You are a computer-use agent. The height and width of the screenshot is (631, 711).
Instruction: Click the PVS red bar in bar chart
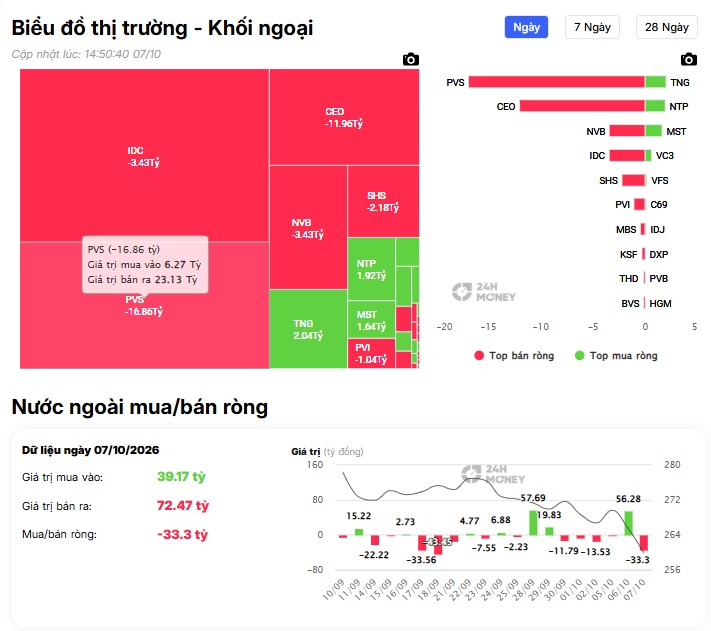[x=556, y=82]
